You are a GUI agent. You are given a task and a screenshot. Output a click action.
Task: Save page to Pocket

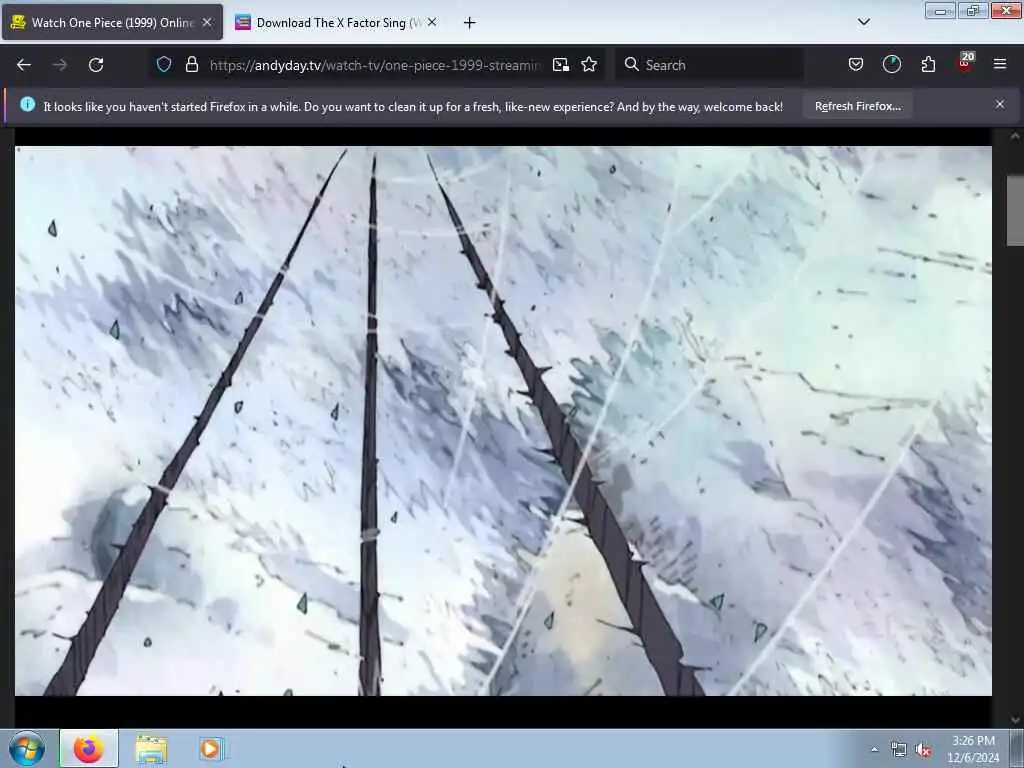[856, 65]
